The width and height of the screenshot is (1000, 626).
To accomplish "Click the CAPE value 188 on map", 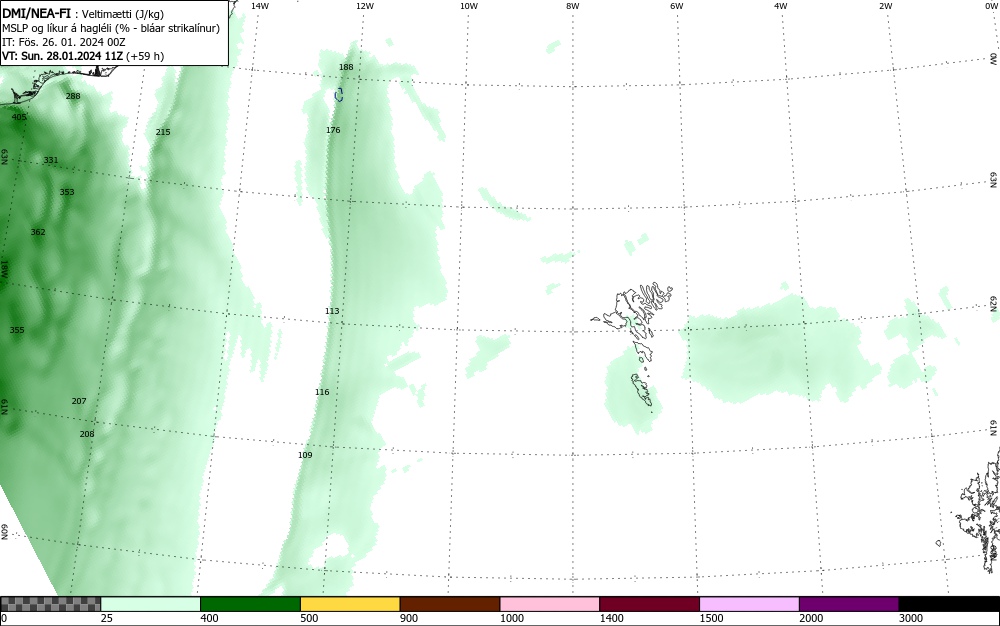I will 346,67.
